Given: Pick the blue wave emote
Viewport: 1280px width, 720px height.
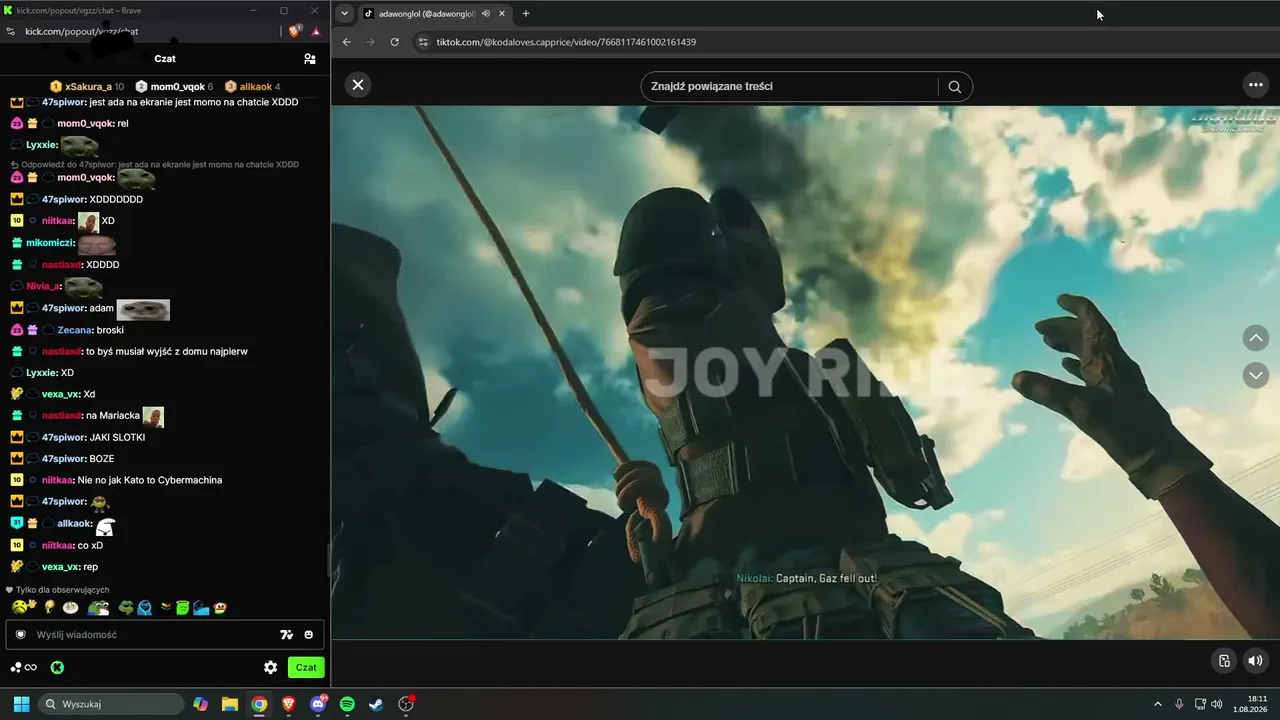Looking at the screenshot, I should point(201,607).
